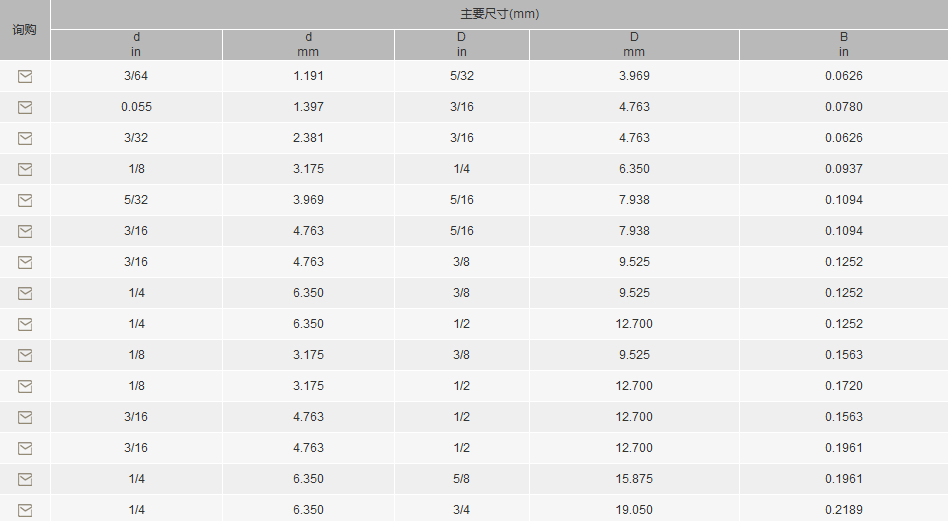Click the 5/8 D in cell
948x521 pixels.
[x=461, y=479]
